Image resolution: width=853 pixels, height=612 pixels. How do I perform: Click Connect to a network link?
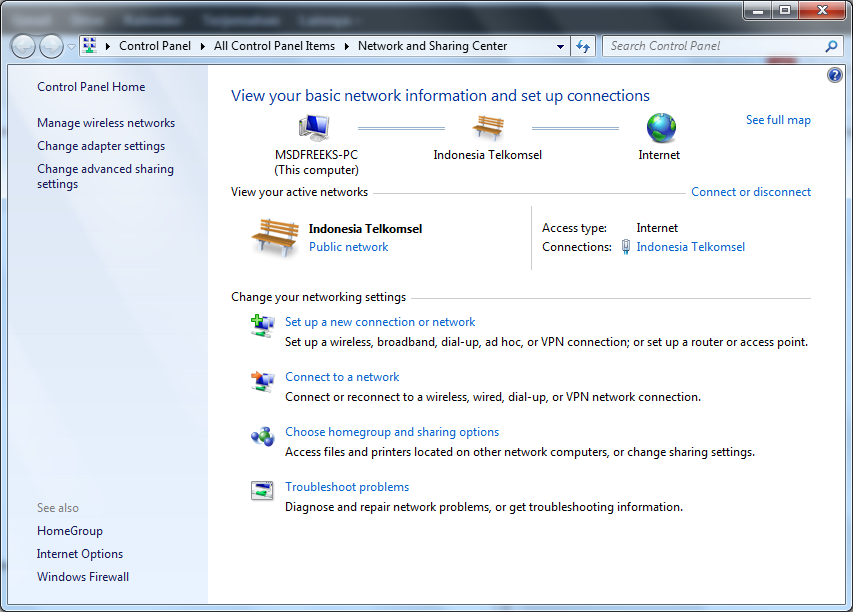[x=342, y=377]
